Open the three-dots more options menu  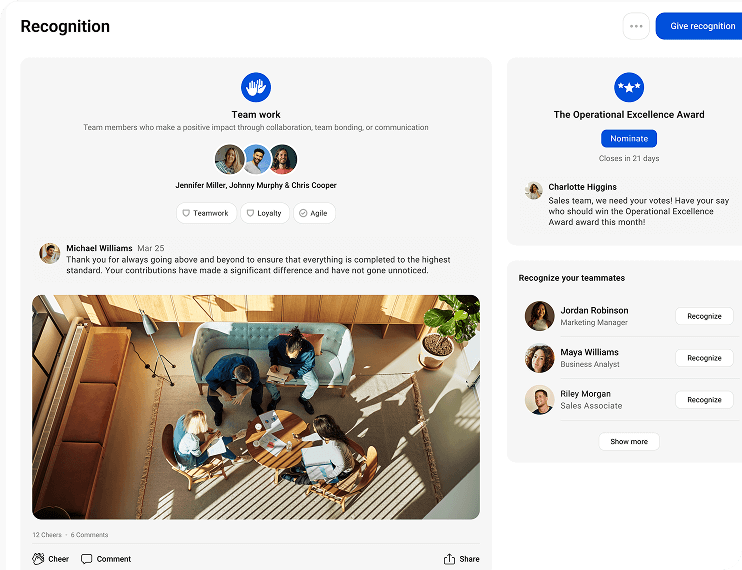[636, 26]
